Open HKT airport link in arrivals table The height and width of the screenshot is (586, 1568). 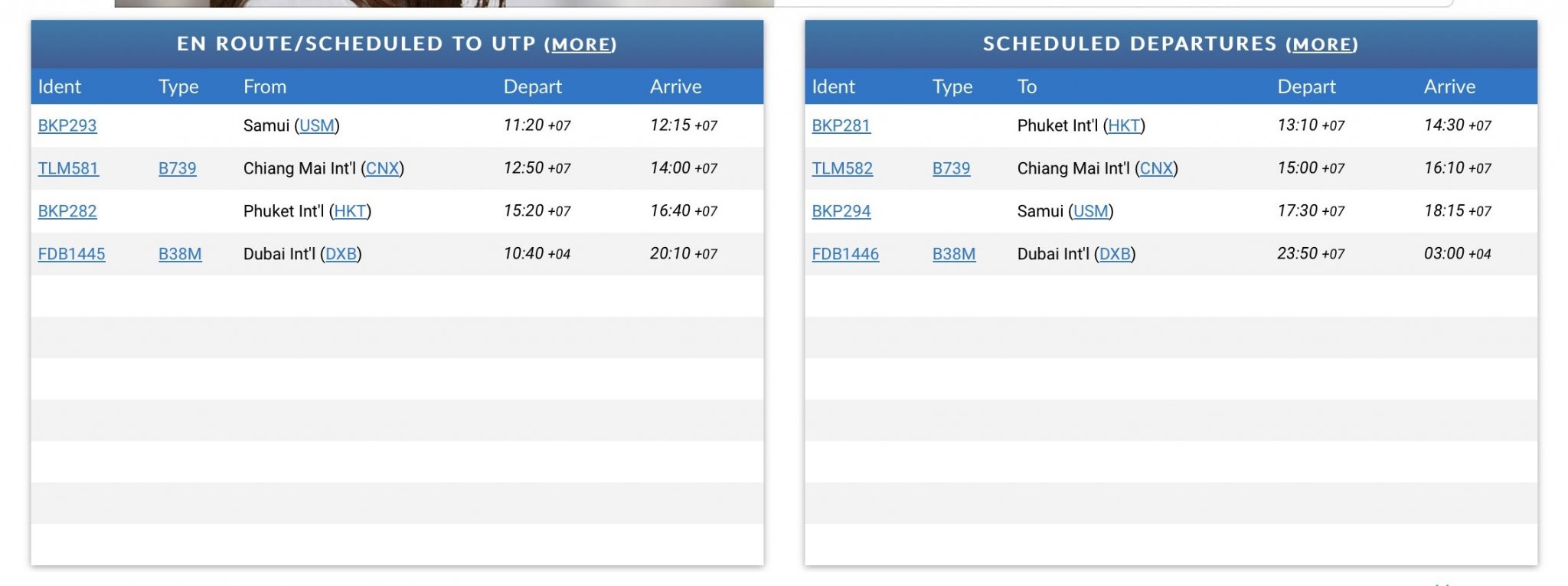click(350, 211)
